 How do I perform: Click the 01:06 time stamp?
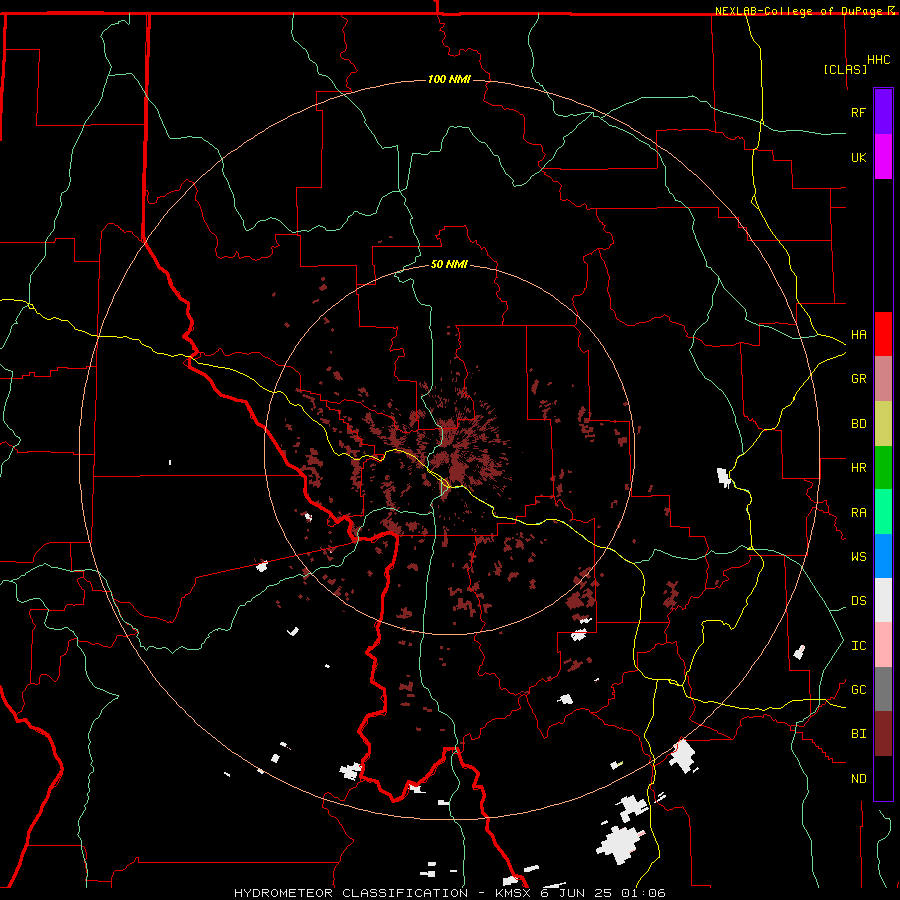(645, 893)
